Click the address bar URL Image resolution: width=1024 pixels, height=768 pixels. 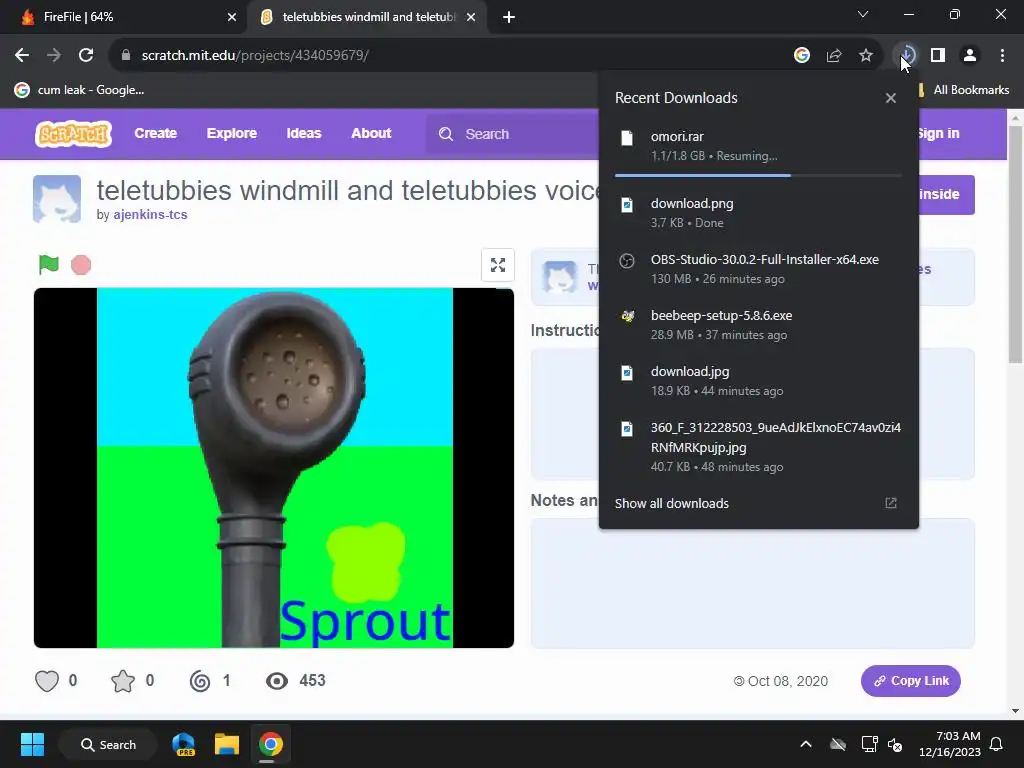coord(255,56)
